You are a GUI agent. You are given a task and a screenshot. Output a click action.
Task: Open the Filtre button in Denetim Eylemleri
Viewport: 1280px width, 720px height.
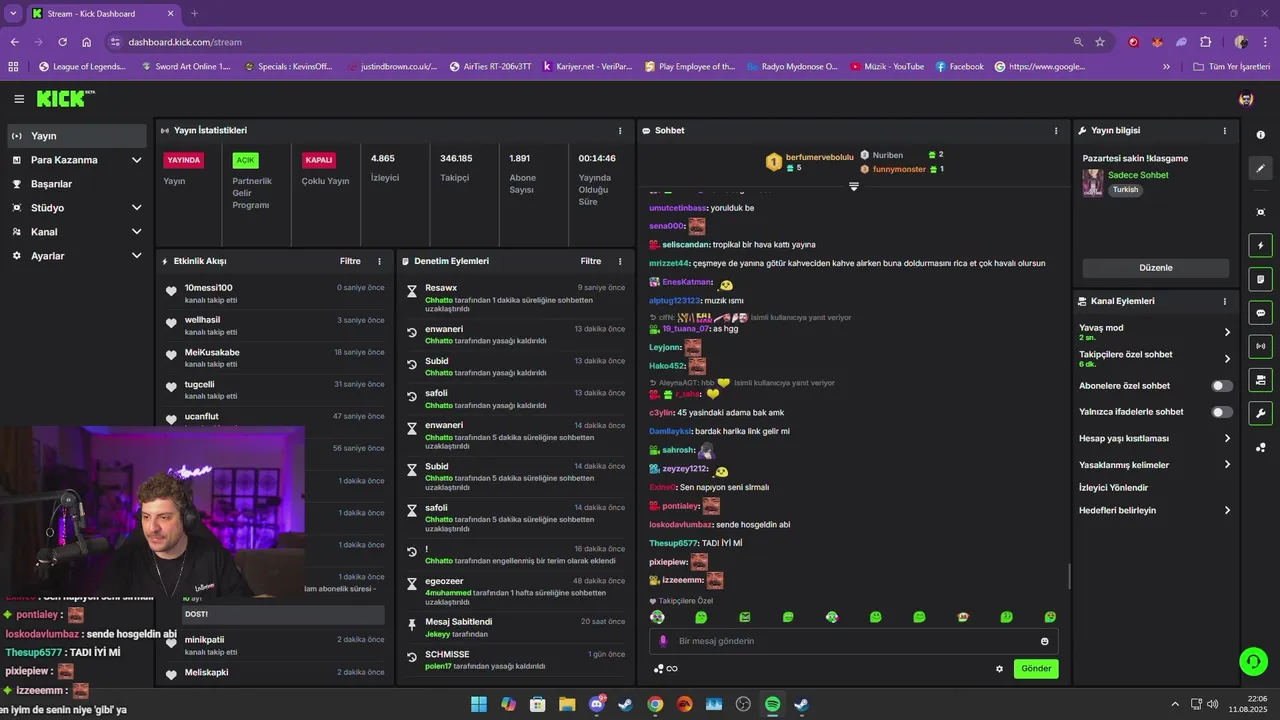coord(591,261)
